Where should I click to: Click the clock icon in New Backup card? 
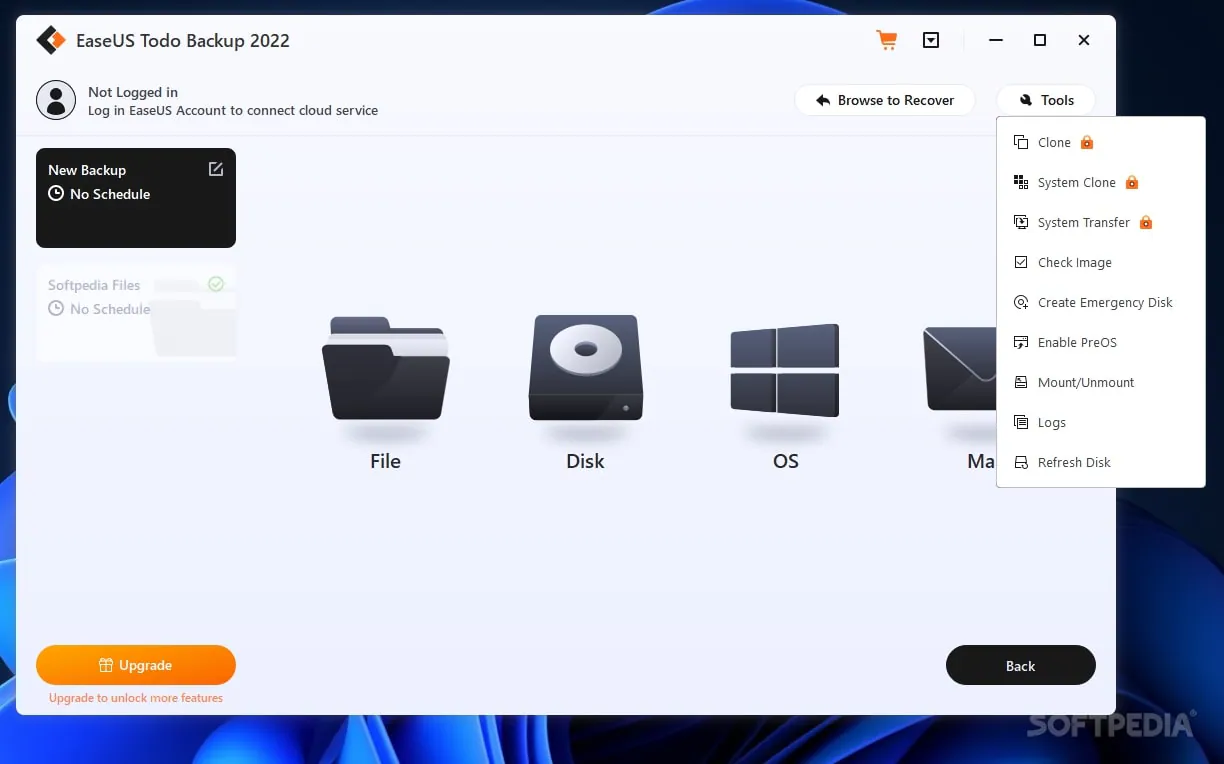coord(56,193)
